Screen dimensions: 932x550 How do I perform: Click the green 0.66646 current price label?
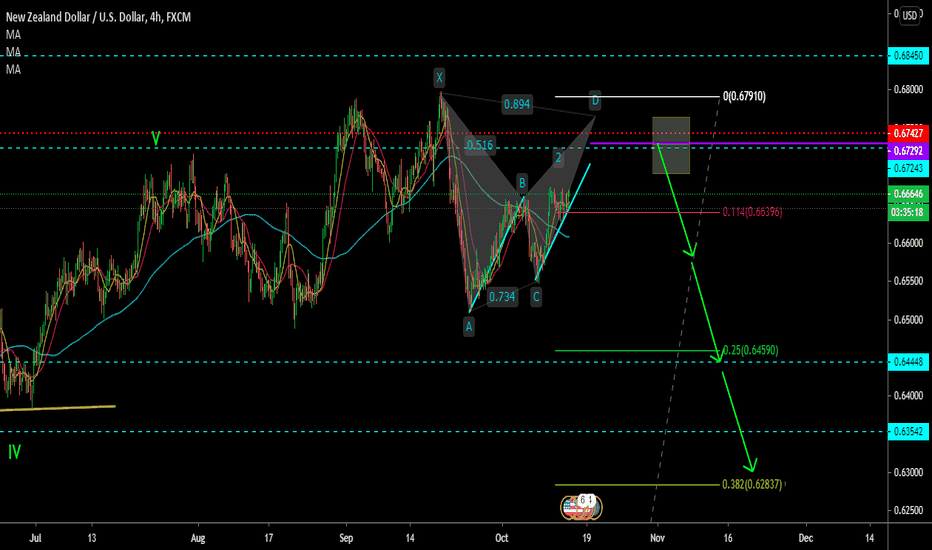(x=908, y=194)
